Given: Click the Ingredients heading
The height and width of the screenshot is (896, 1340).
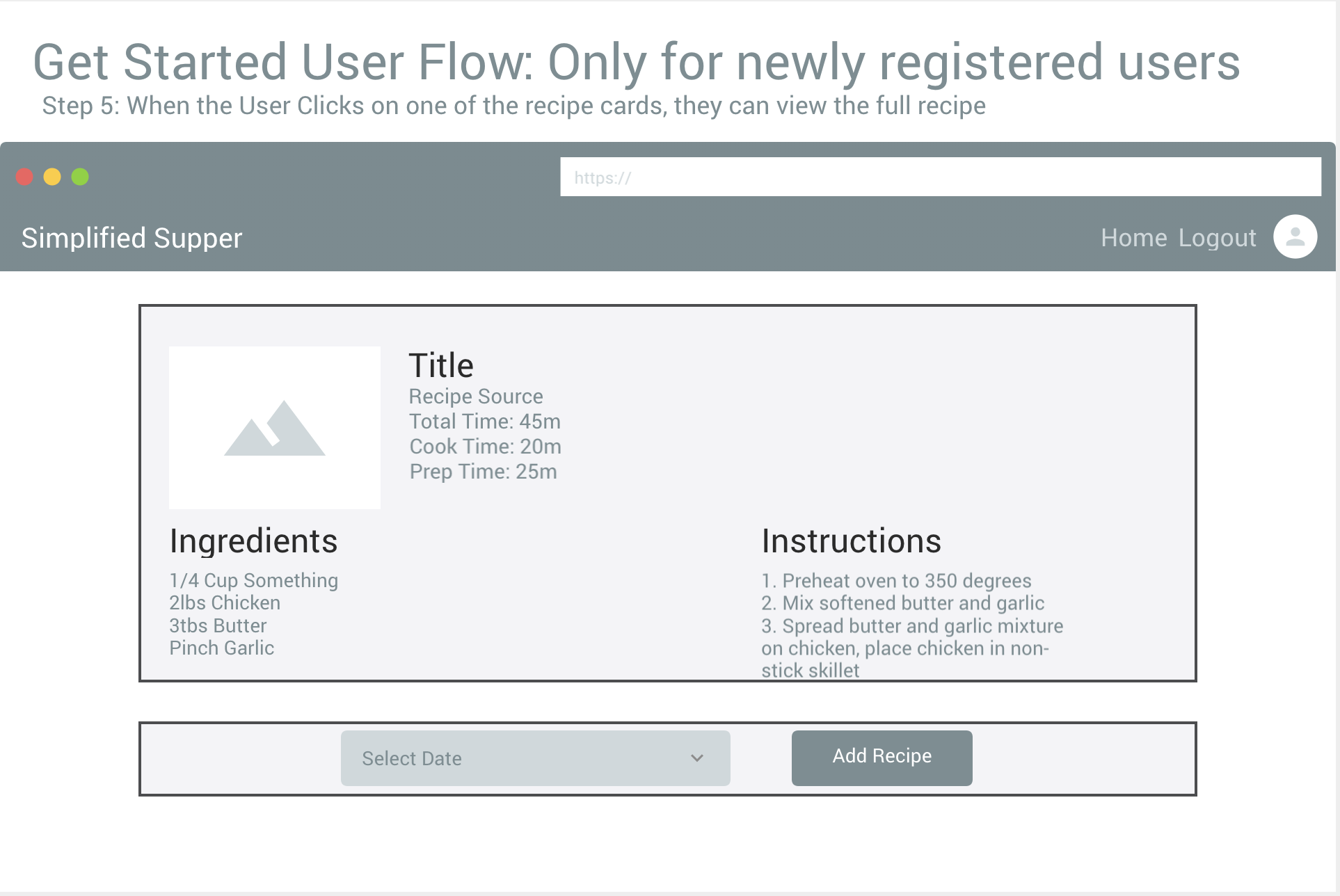Looking at the screenshot, I should pos(253,541).
